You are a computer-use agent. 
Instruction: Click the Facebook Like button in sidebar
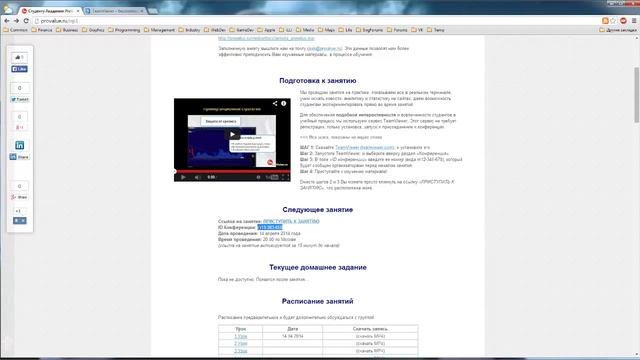[x=19, y=69]
